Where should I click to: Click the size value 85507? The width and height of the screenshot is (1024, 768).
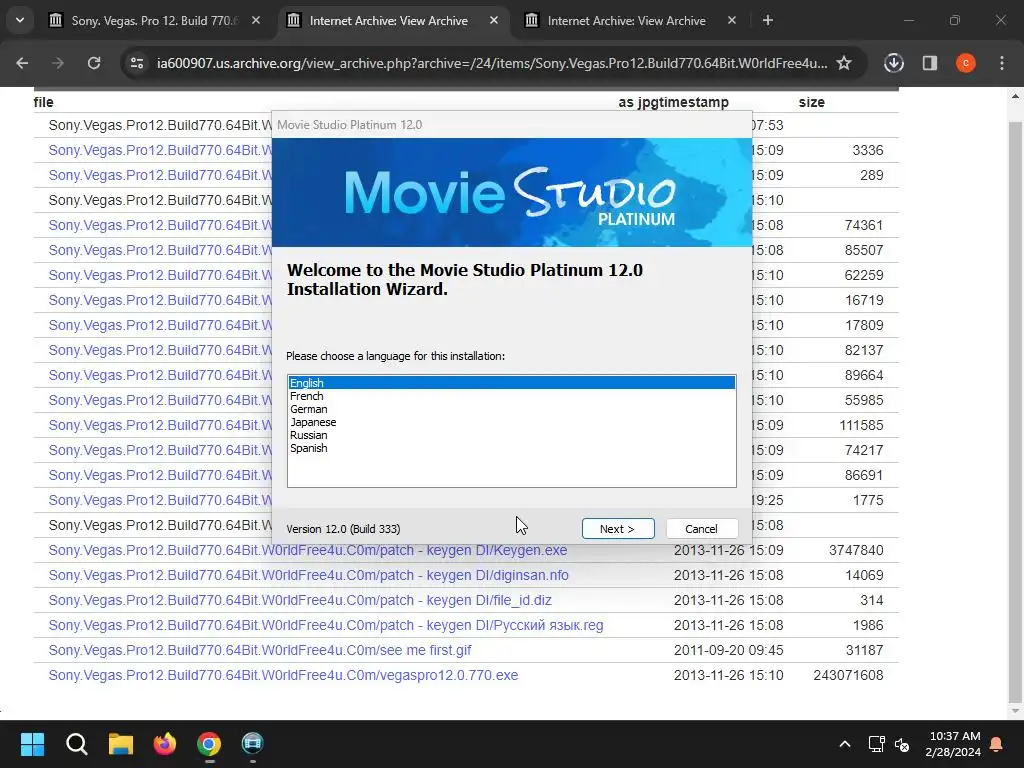click(864, 250)
